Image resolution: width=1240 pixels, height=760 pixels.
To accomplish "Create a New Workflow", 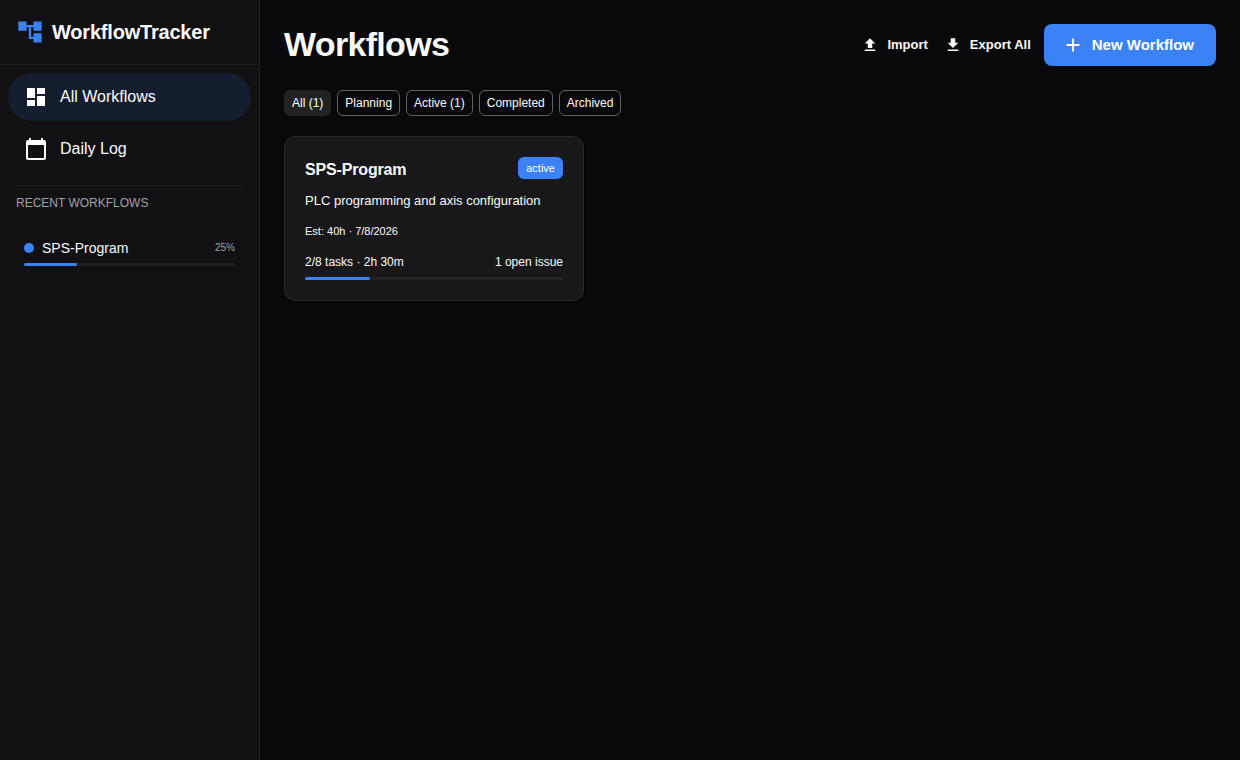I will tap(1130, 45).
